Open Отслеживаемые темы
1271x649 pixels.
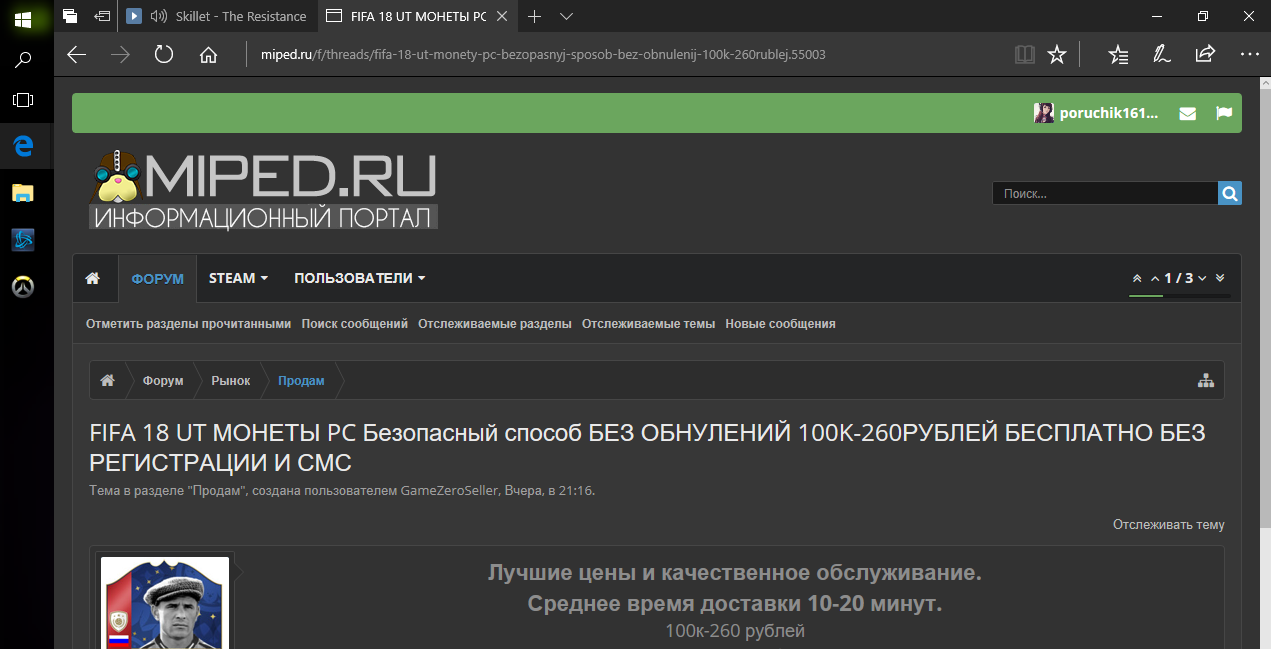[649, 324]
